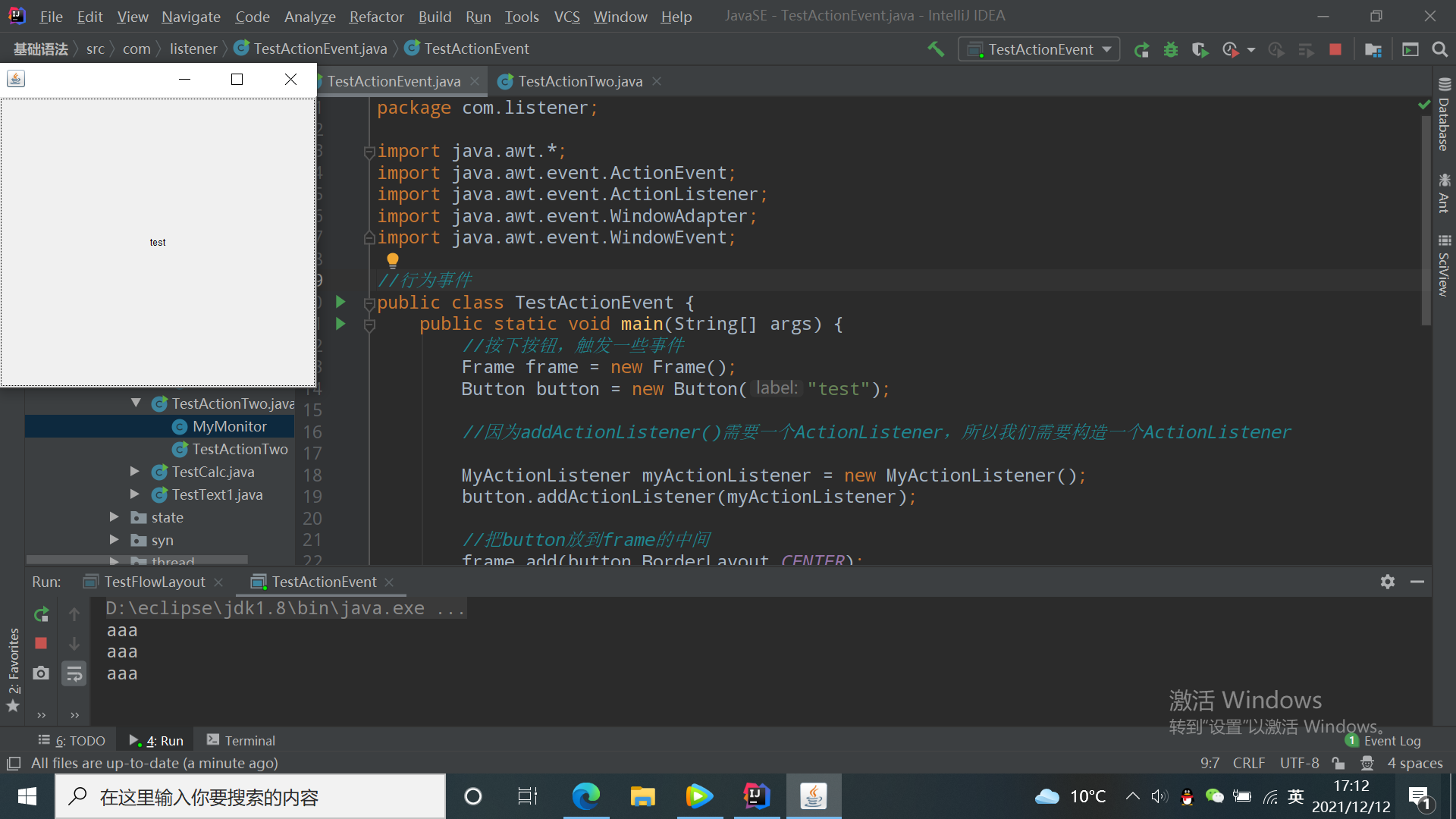Click the Debug bug icon in toolbar

(1171, 49)
